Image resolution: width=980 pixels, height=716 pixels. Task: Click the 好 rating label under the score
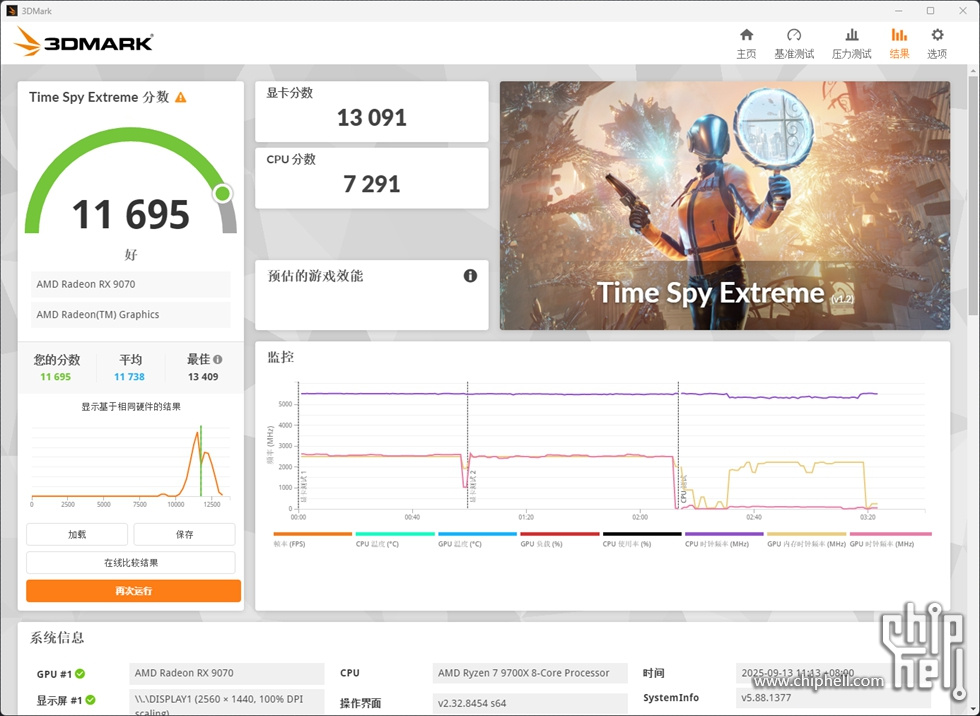131,254
